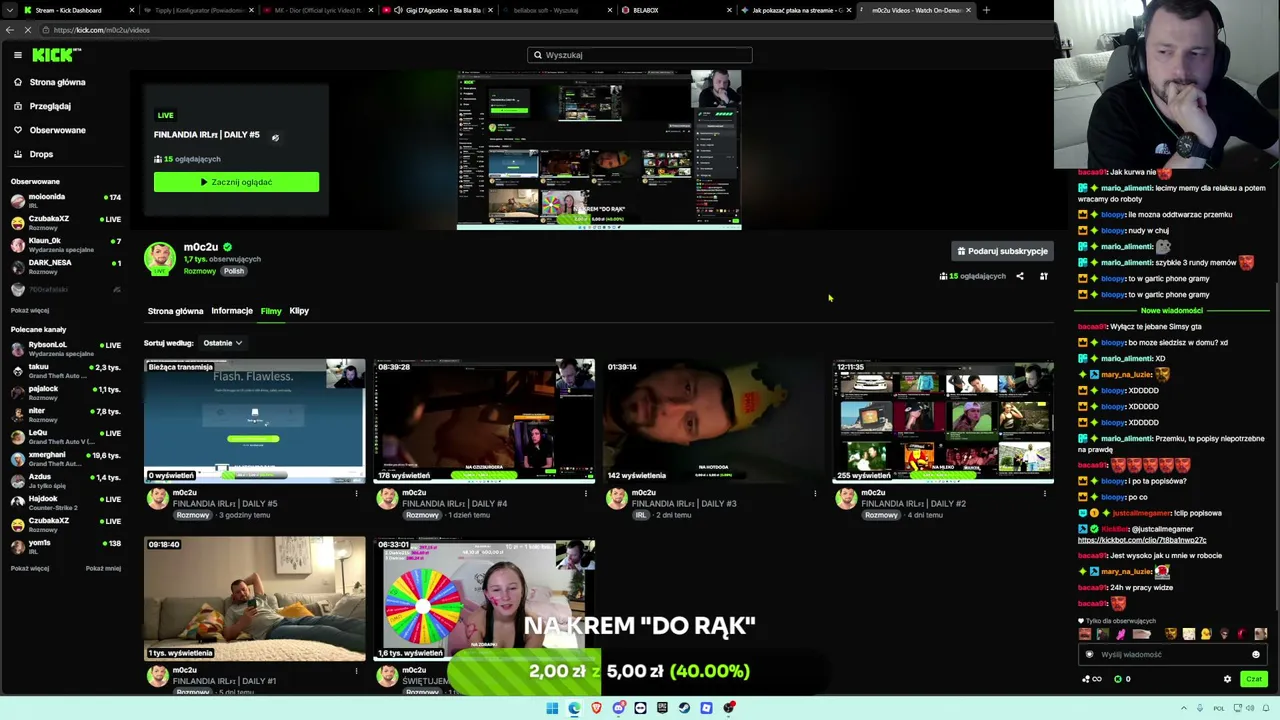This screenshot has width=1280, height=720.
Task: Toggle the theater mode icon by share
Action: pyautogui.click(x=1044, y=276)
